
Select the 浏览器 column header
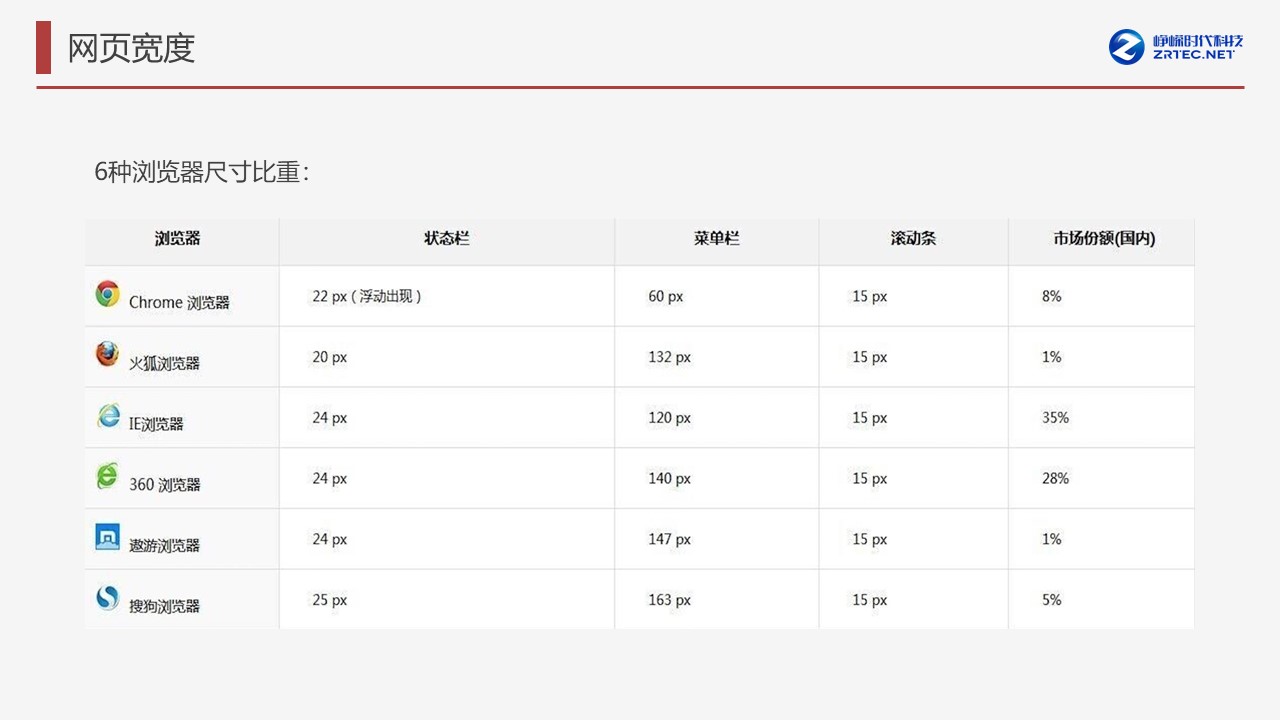pyautogui.click(x=178, y=239)
